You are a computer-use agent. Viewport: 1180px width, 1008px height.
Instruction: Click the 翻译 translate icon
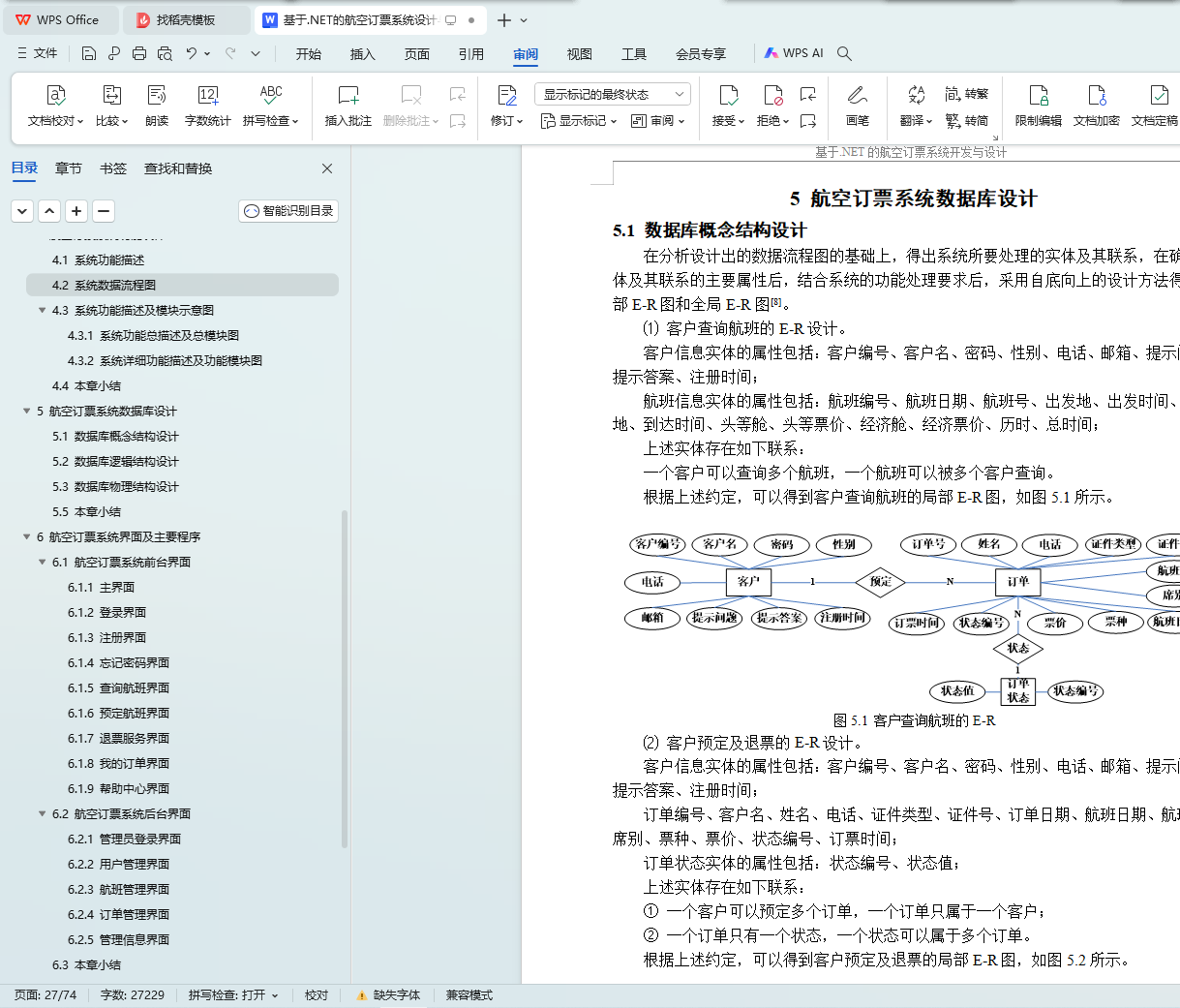916,95
